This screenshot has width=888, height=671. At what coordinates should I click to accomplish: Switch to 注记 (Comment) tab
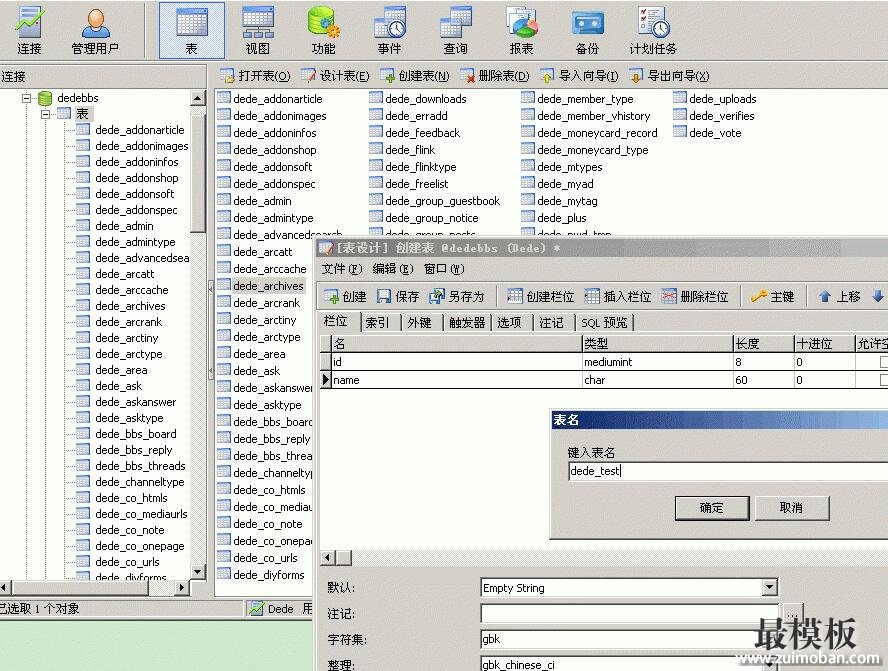point(551,323)
